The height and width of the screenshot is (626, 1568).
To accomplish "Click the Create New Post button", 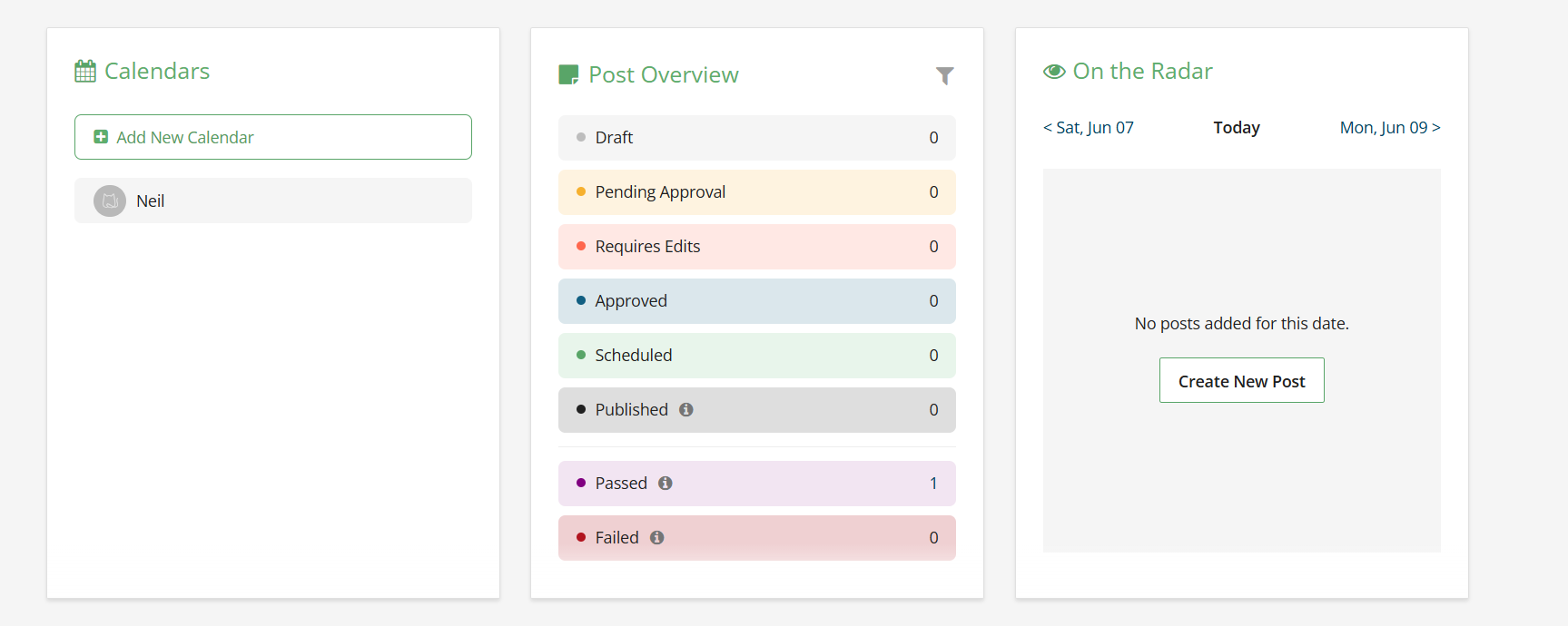I will tap(1241, 381).
